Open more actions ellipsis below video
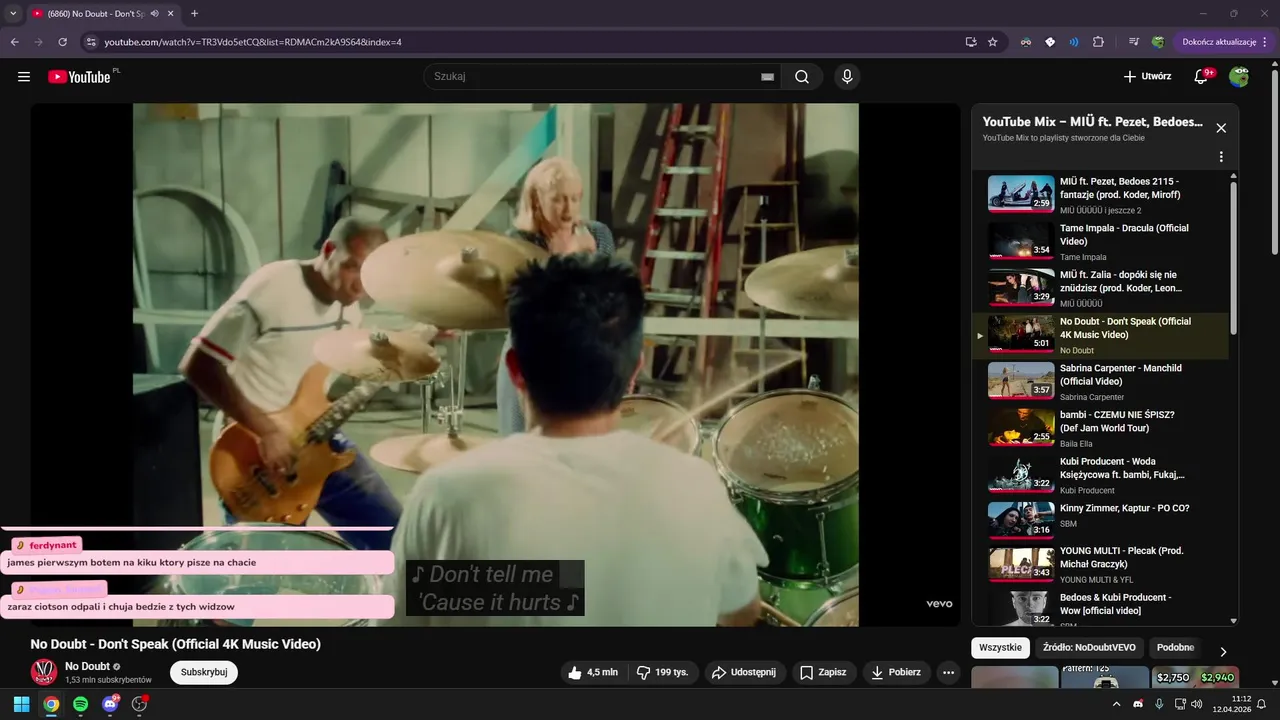 point(949,672)
